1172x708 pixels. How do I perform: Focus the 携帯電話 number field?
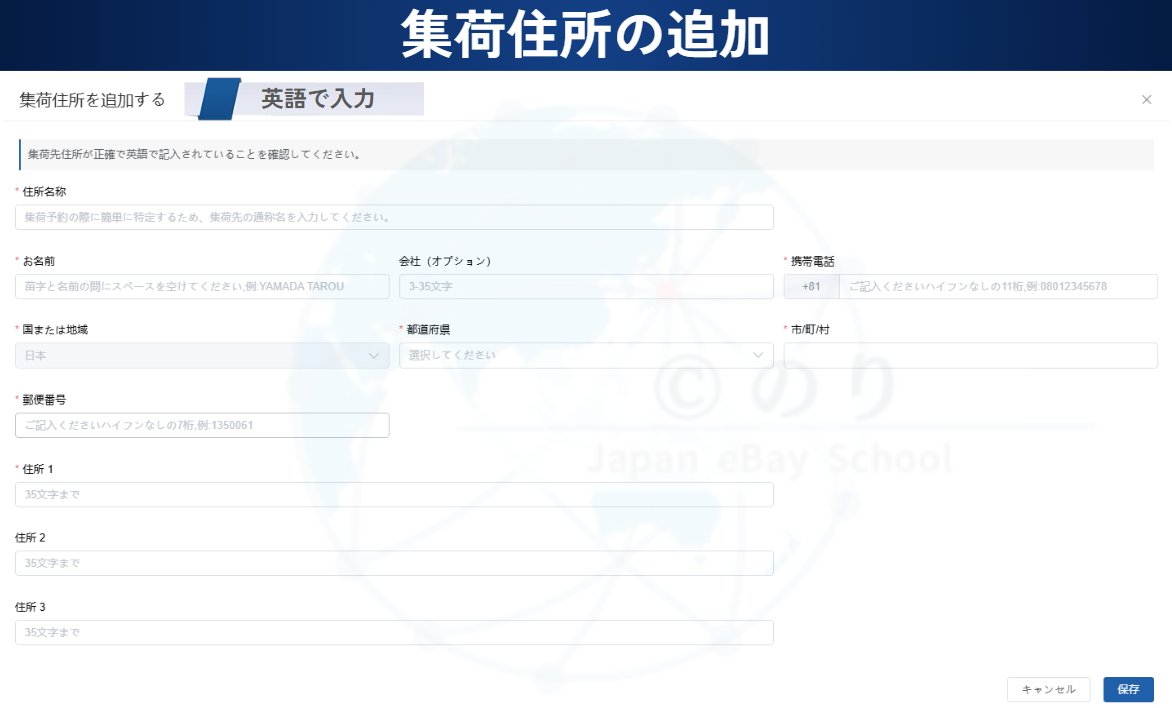click(997, 287)
